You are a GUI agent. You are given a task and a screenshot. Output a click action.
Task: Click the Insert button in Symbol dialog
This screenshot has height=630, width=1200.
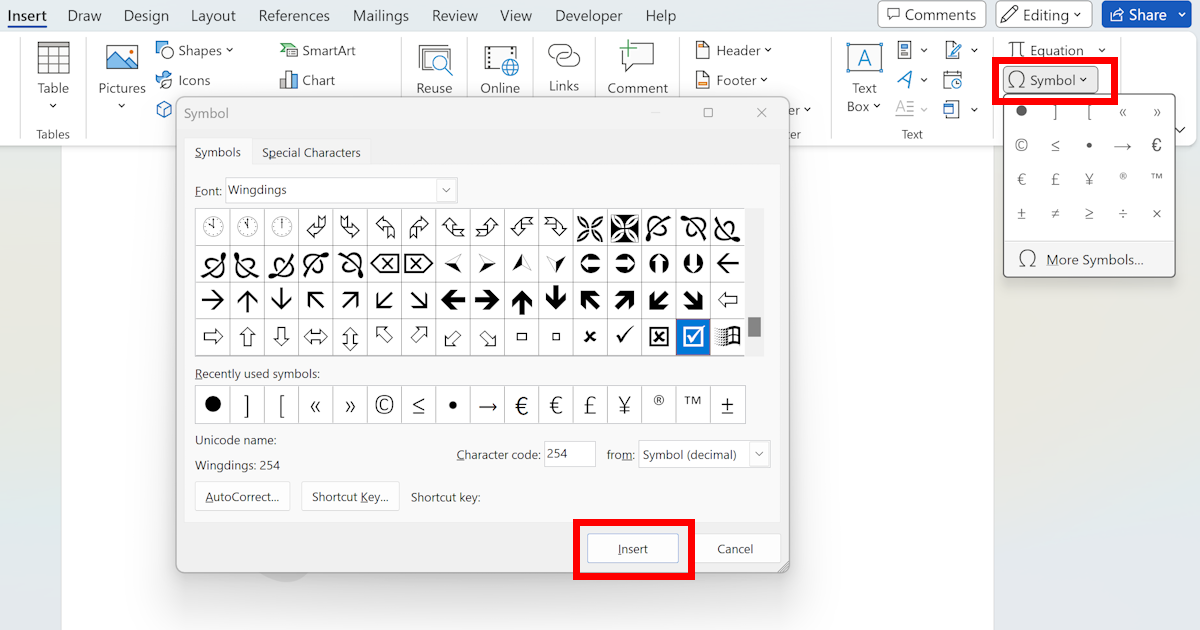633,548
